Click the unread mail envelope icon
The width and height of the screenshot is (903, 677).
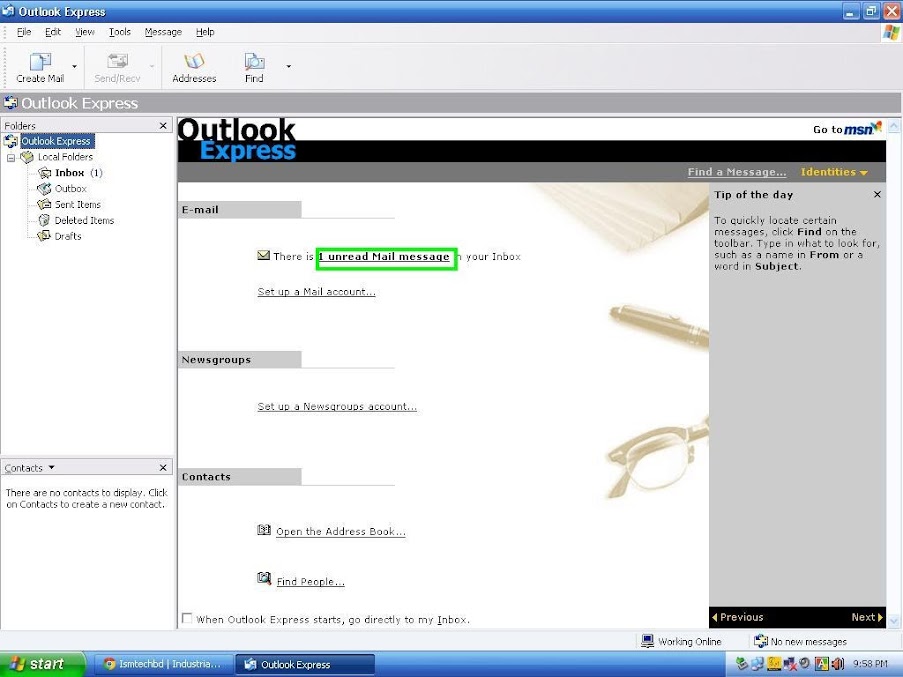coord(263,255)
